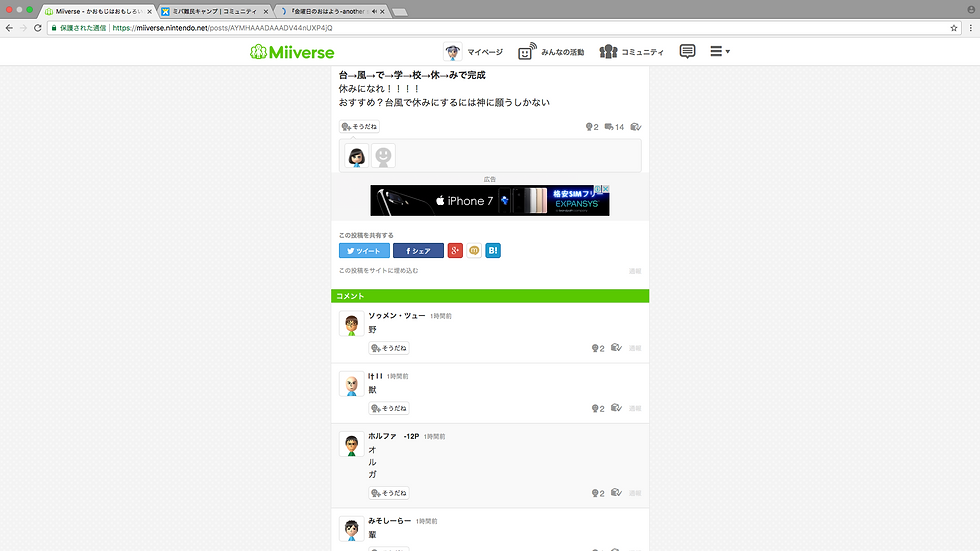
Task: Close the ad using the X icon
Action: point(605,189)
